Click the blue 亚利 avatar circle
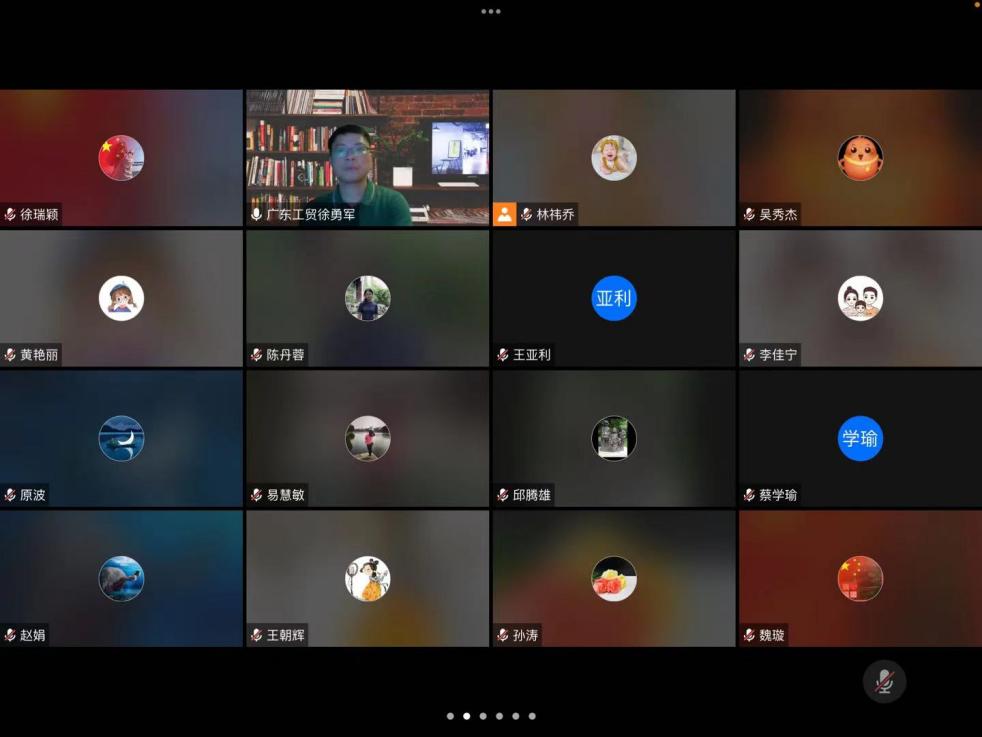 click(x=613, y=298)
